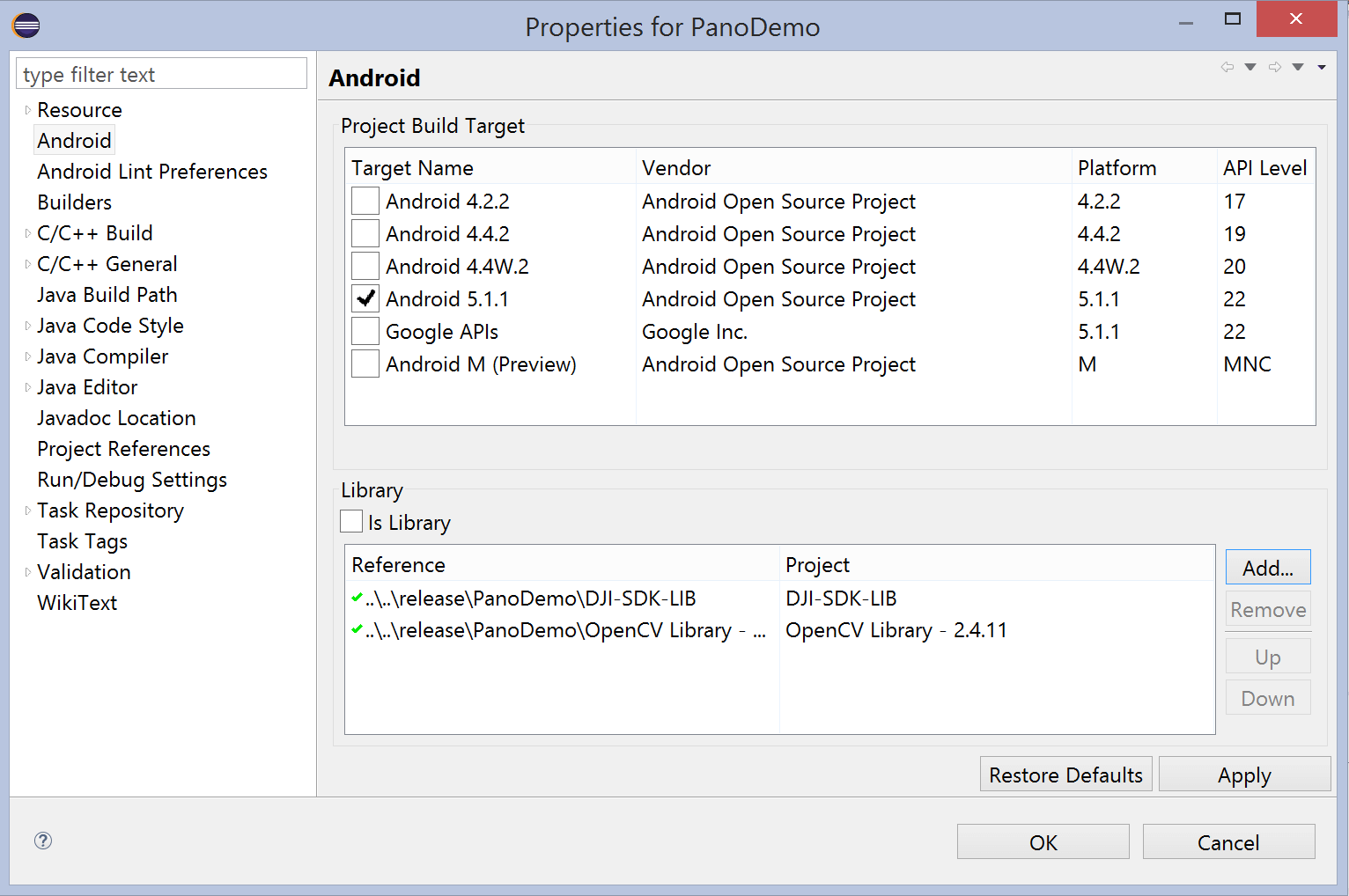This screenshot has height=896, width=1349.
Task: Expand the Resource tree node
Action: click(x=27, y=110)
